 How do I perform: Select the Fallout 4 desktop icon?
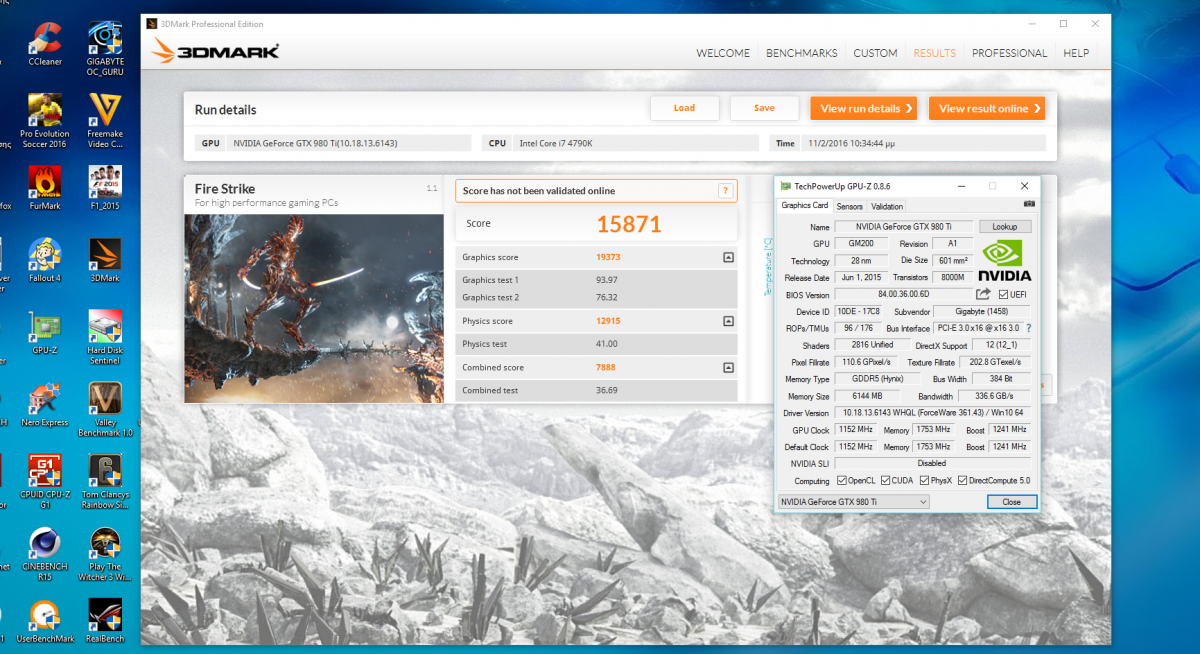[x=45, y=260]
